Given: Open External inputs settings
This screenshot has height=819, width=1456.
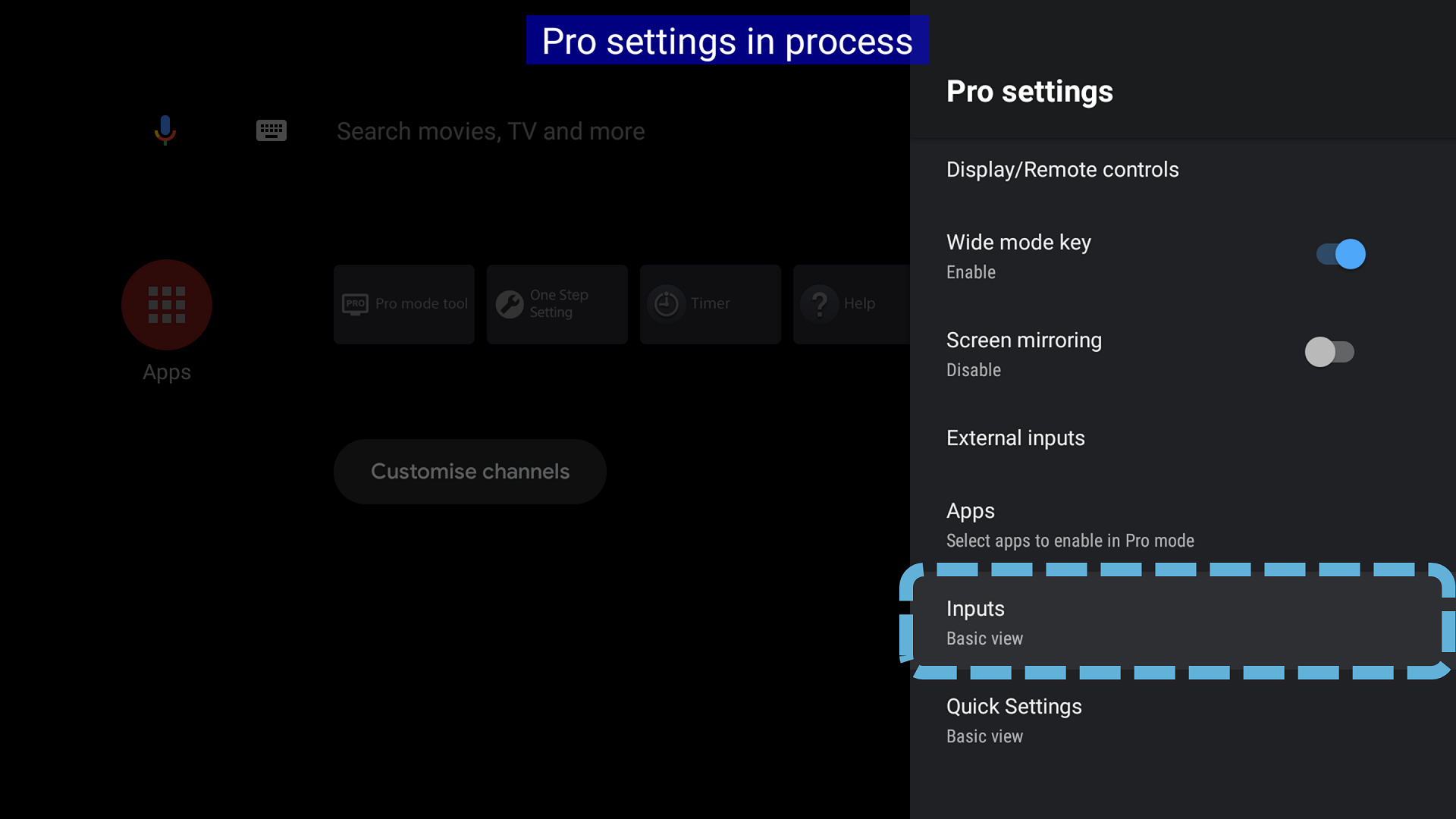Looking at the screenshot, I should [1015, 438].
